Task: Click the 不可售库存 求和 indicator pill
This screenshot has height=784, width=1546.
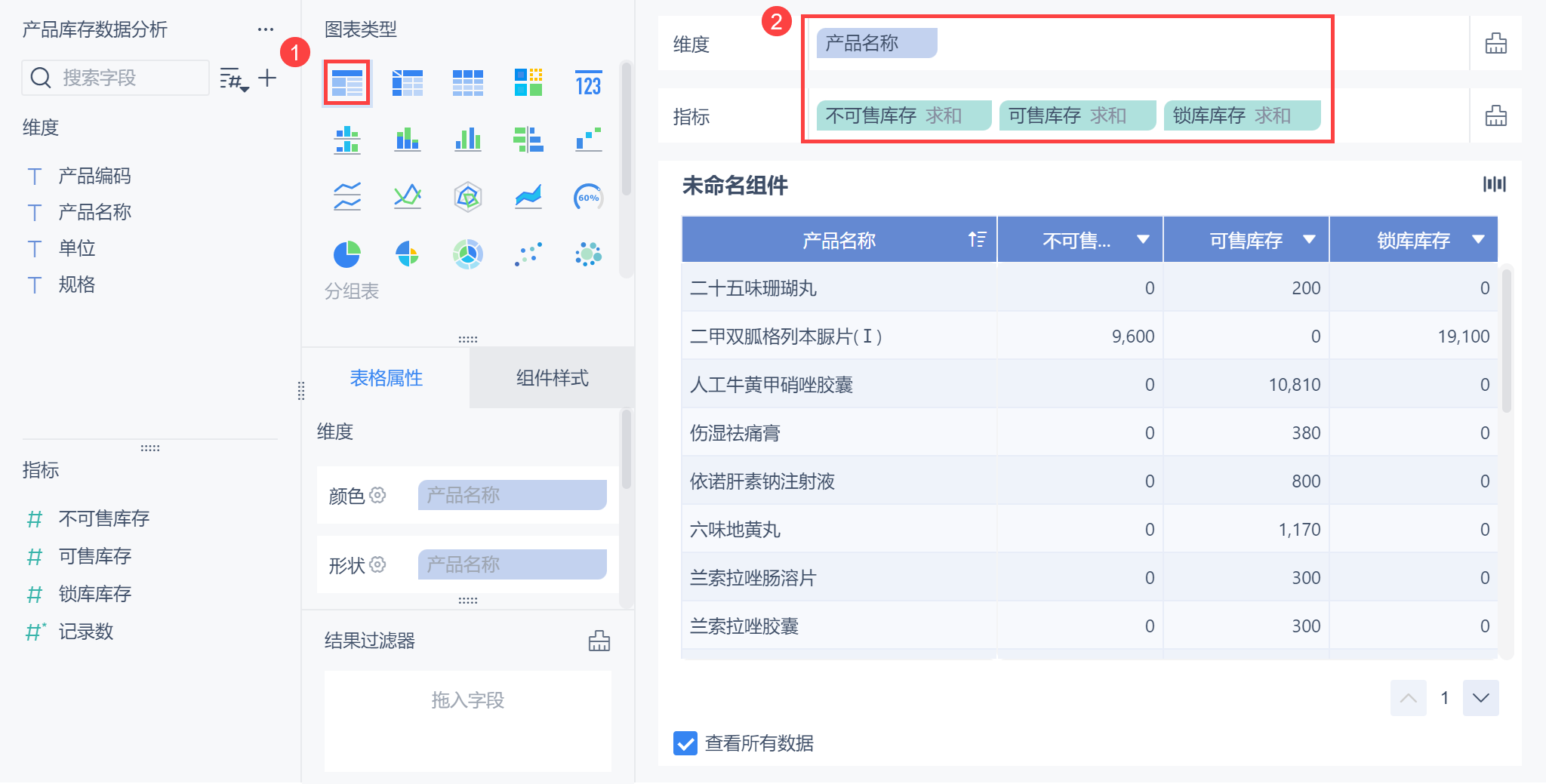Action: (903, 115)
